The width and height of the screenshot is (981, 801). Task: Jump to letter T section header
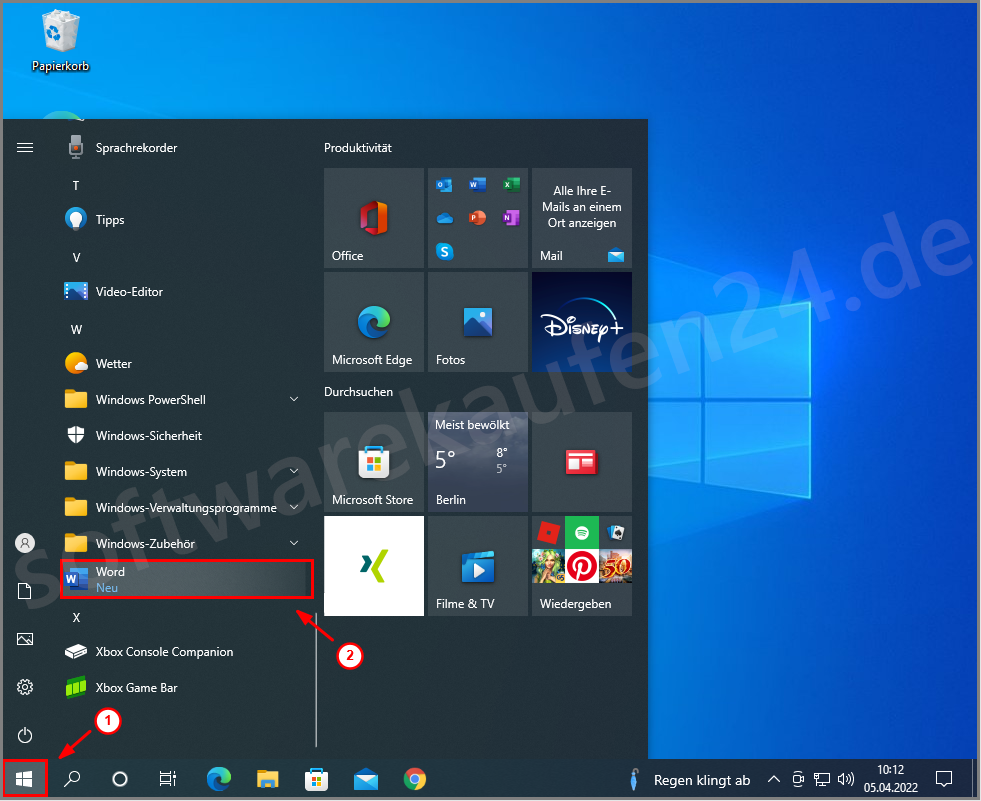pyautogui.click(x=76, y=185)
